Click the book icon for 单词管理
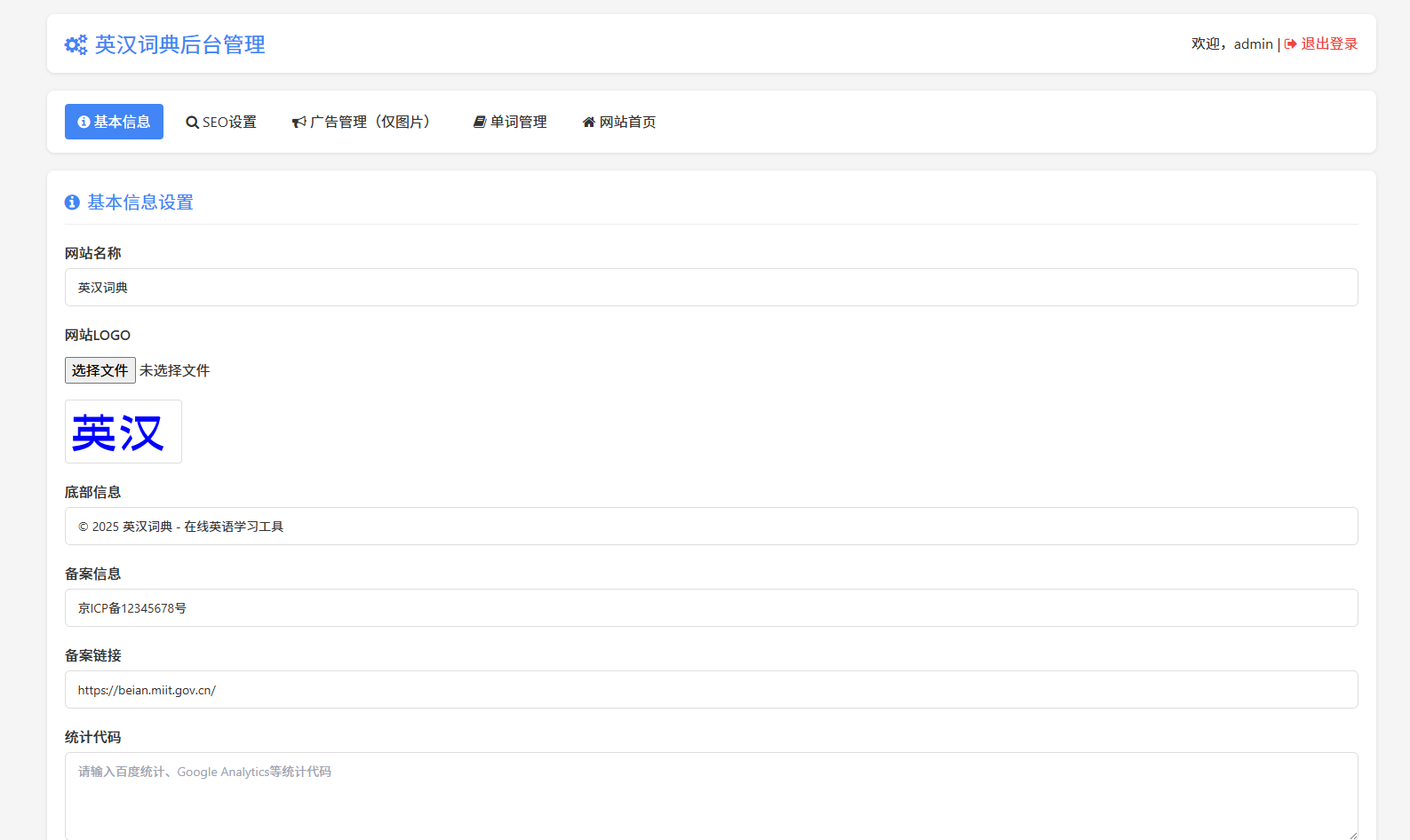1410x840 pixels. (480, 123)
